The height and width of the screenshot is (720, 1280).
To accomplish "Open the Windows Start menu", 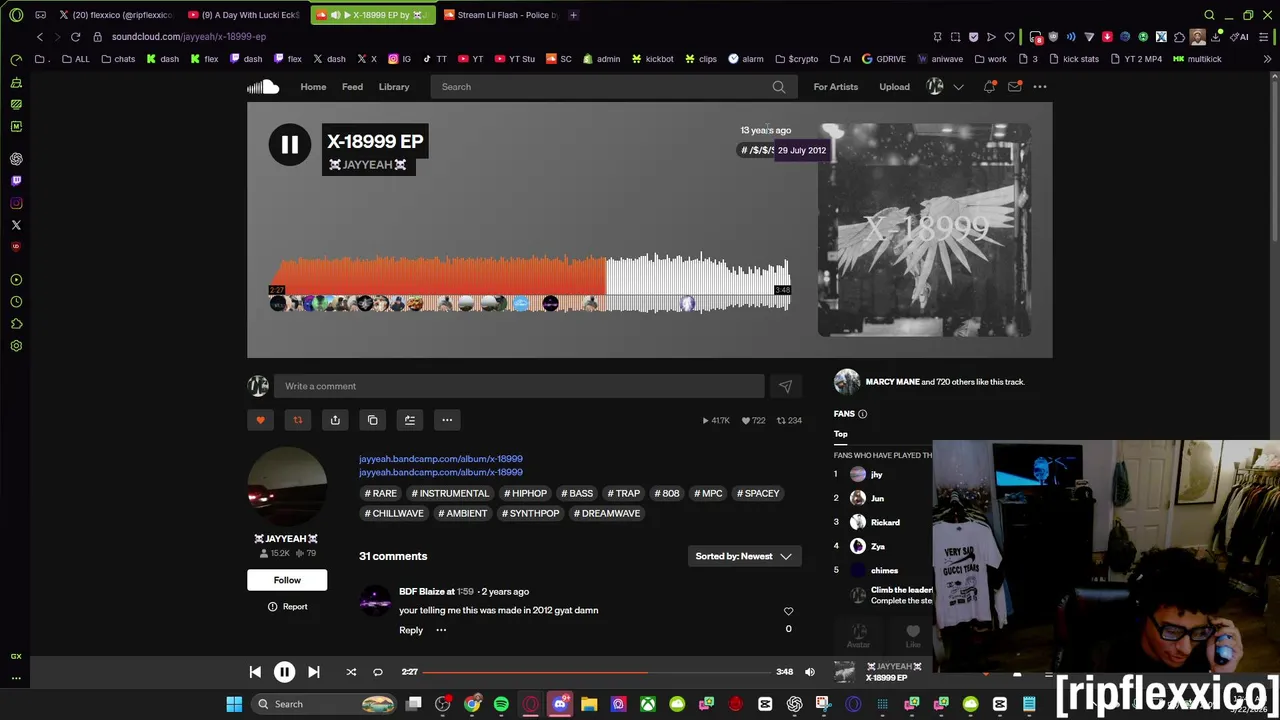I will tap(234, 704).
